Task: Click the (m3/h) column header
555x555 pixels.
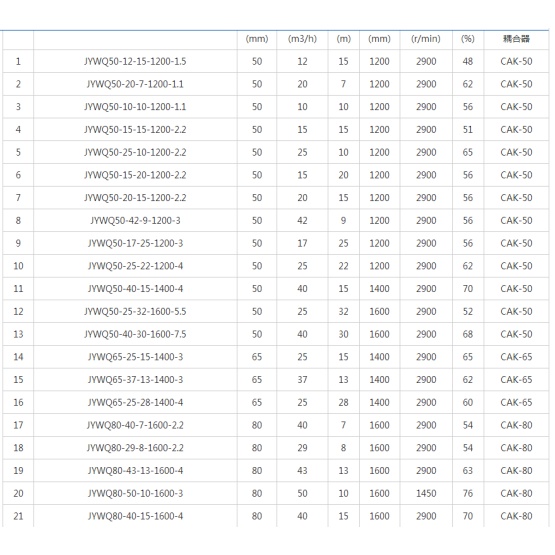Action: click(302, 39)
